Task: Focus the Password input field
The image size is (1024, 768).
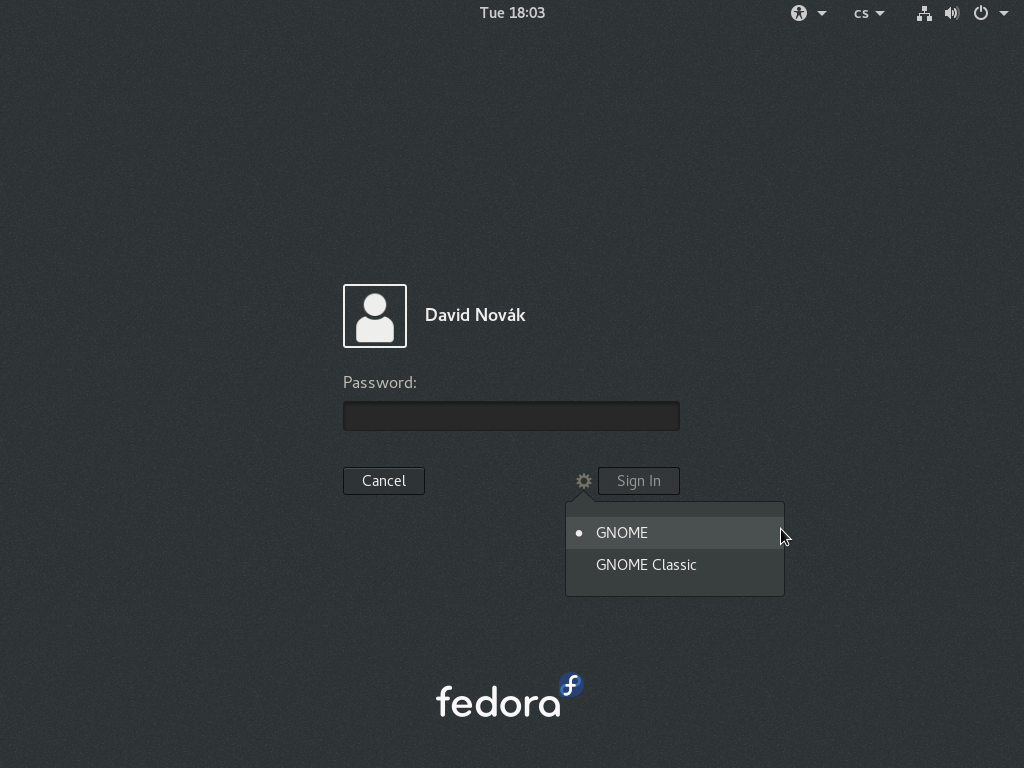Action: coord(511,416)
